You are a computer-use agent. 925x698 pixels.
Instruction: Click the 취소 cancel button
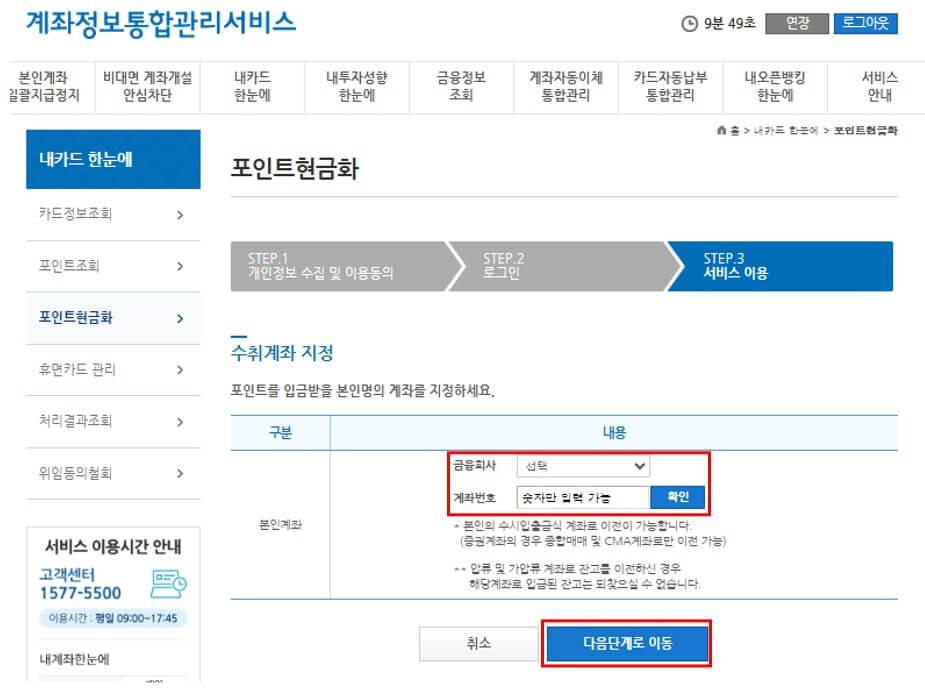(478, 644)
